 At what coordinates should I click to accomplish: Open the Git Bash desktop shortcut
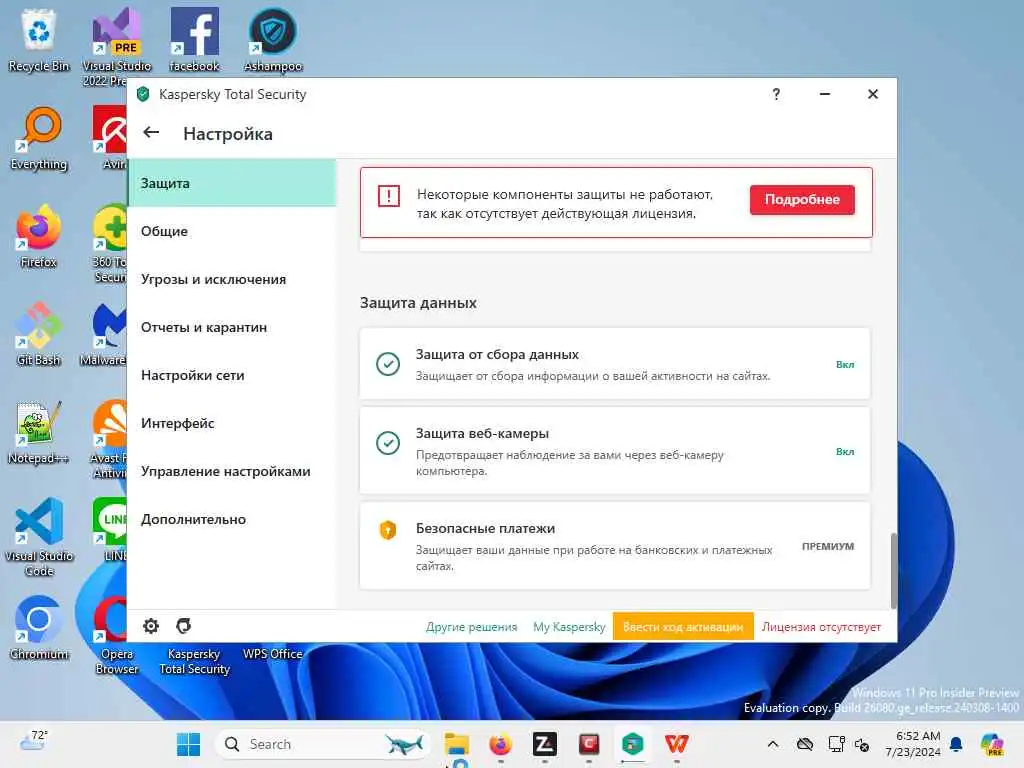click(x=39, y=334)
